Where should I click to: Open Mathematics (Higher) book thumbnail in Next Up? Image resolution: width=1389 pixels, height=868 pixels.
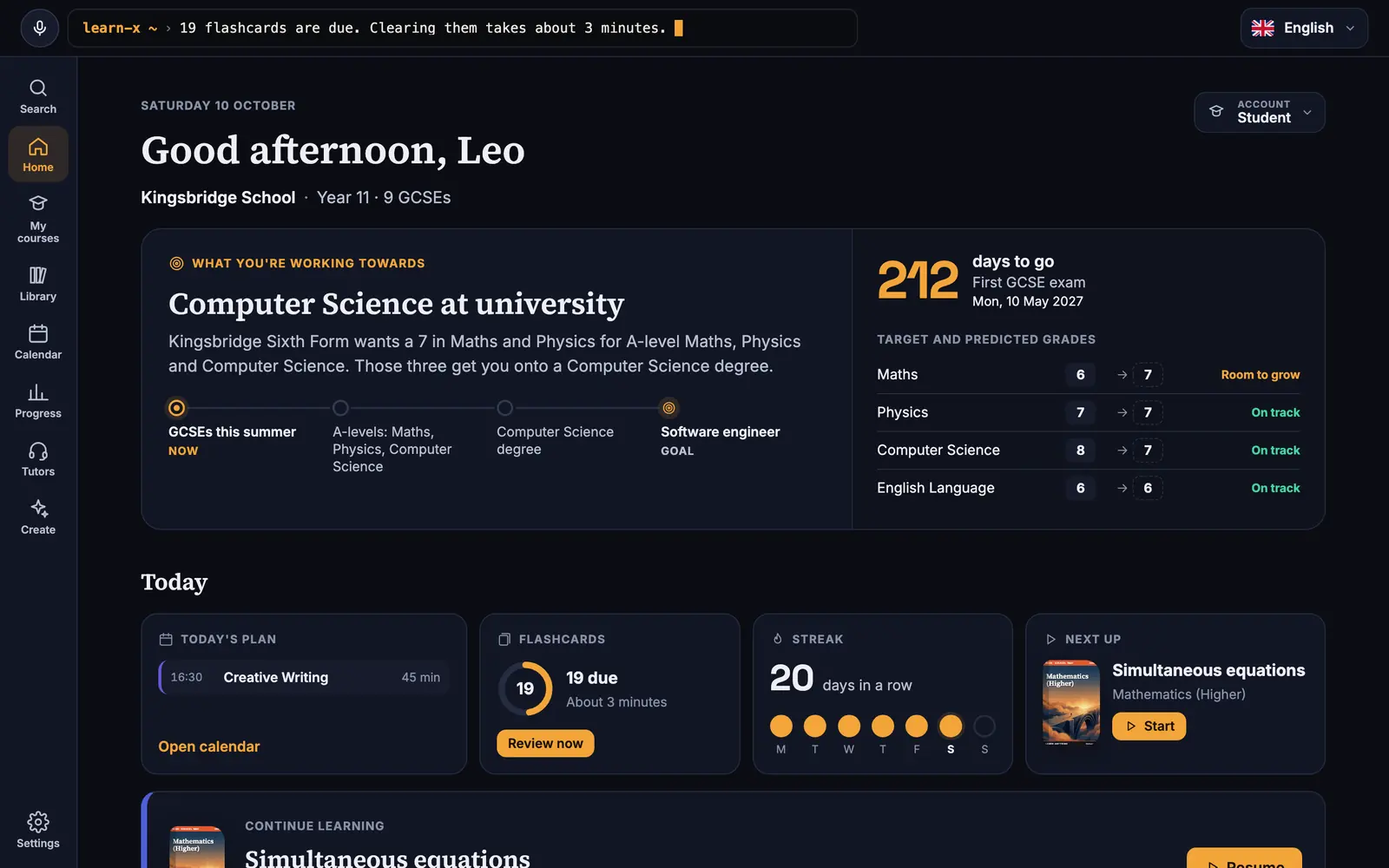coord(1070,704)
